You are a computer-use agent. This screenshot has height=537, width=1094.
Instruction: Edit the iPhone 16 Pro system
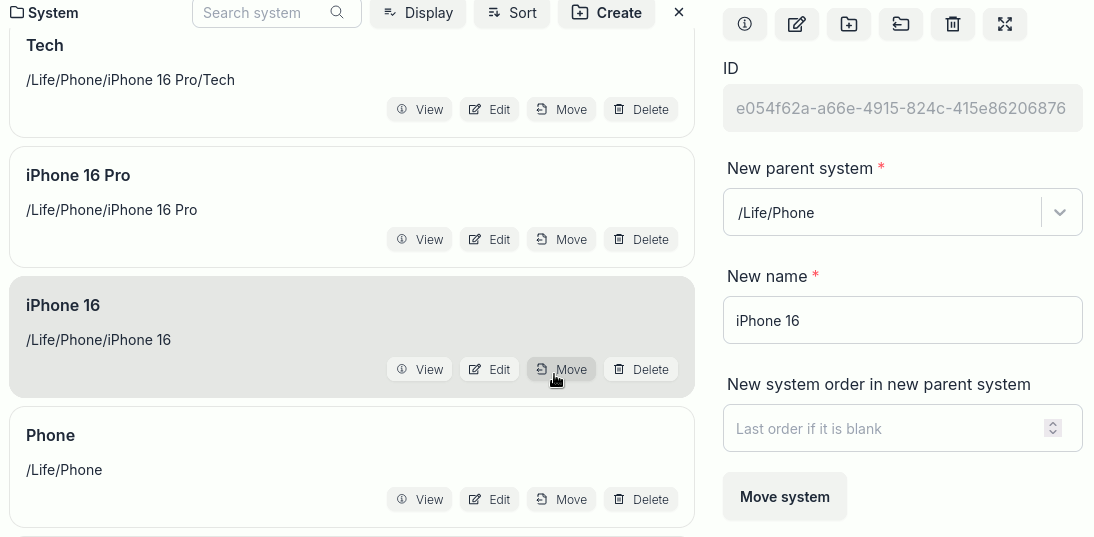coord(489,239)
